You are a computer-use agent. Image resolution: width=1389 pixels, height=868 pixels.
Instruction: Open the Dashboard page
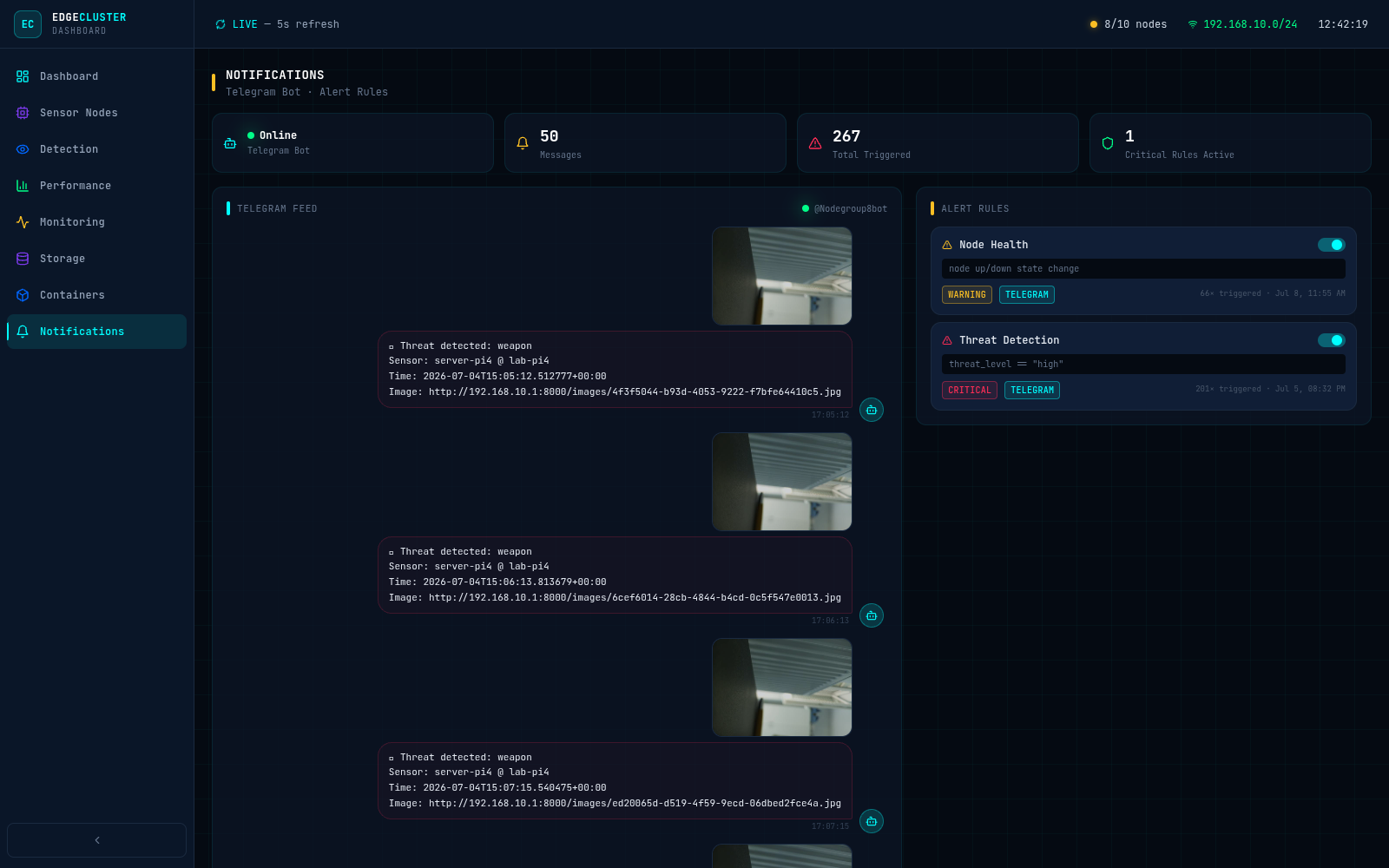tap(96, 76)
